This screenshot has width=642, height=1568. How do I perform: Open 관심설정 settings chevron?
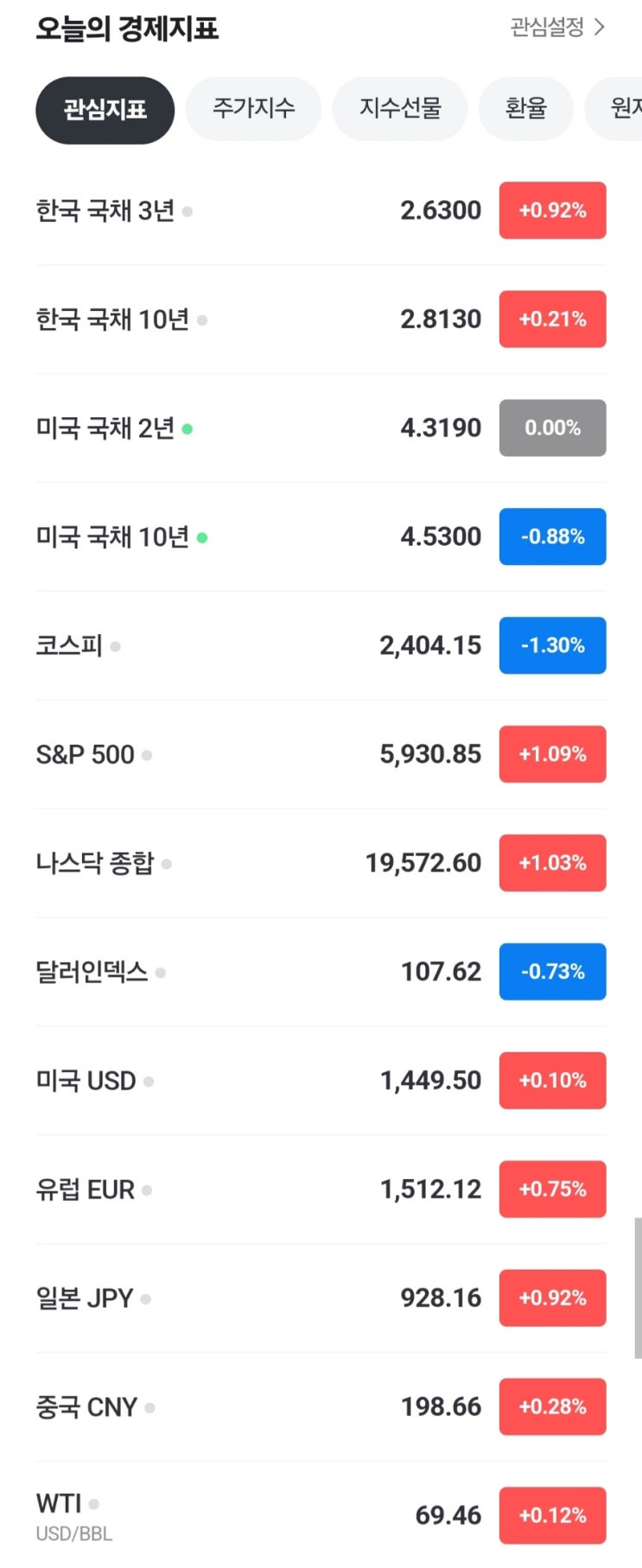pyautogui.click(x=600, y=28)
